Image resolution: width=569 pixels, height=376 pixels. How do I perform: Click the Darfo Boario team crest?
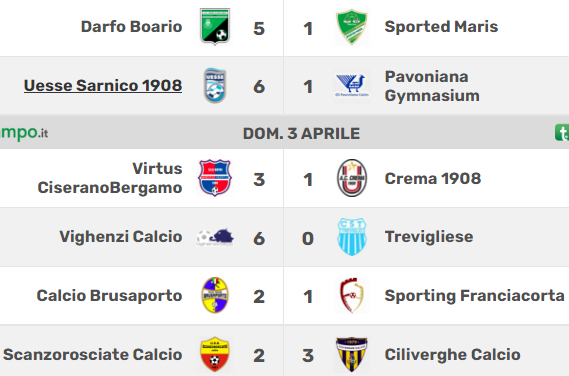coord(215,26)
